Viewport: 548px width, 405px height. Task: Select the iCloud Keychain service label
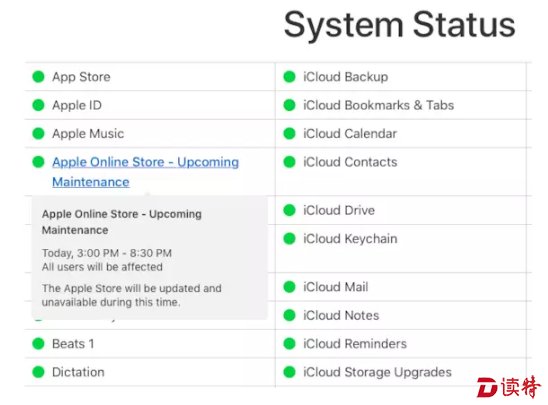point(350,239)
